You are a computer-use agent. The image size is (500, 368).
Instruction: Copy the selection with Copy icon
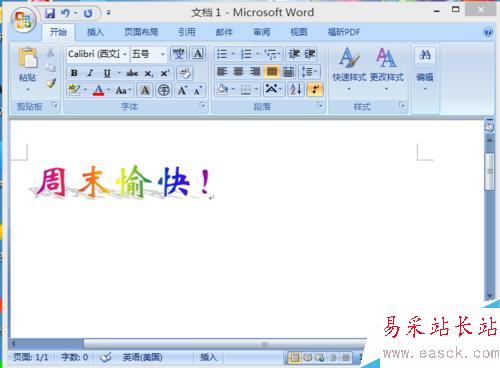pyautogui.click(x=51, y=67)
